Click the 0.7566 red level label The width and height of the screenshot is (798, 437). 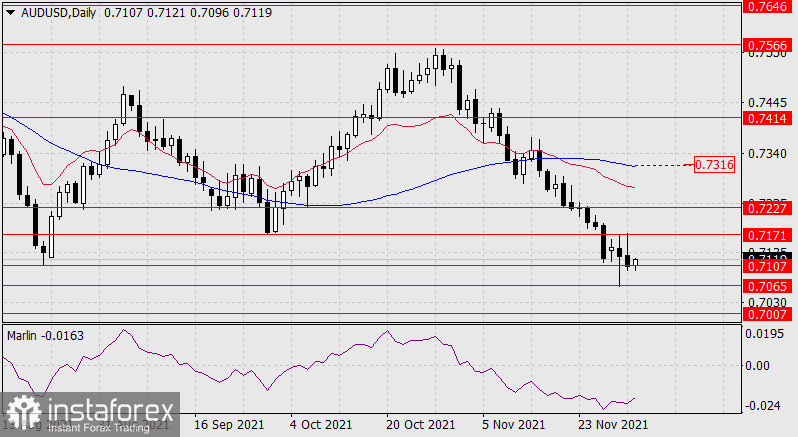[767, 45]
